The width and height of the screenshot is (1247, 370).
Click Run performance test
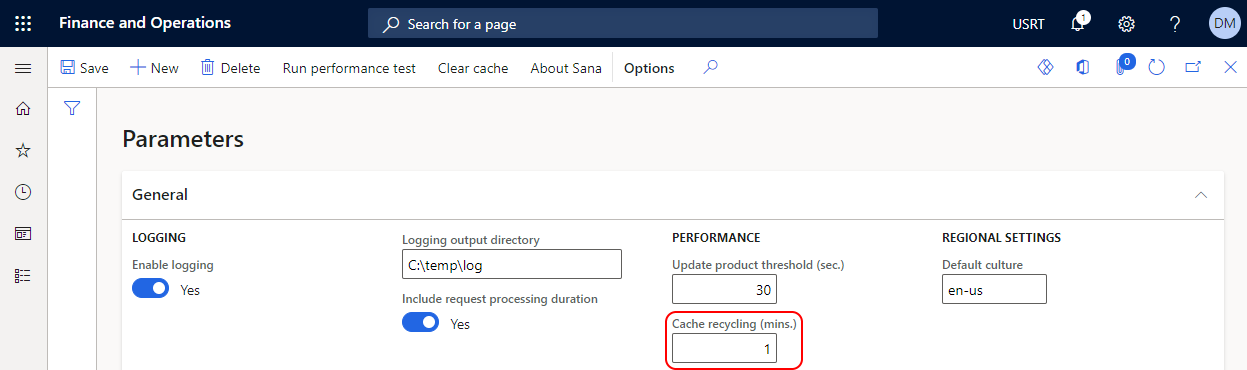[349, 68]
